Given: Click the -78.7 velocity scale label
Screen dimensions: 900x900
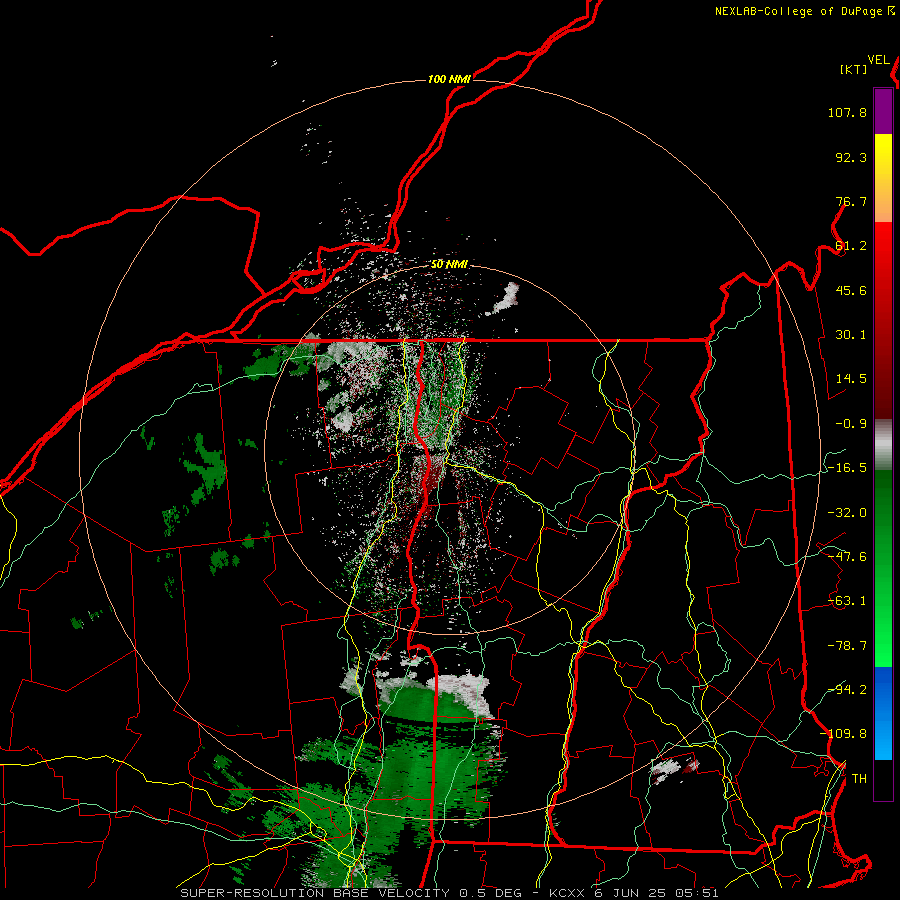Looking at the screenshot, I should click(x=847, y=646).
